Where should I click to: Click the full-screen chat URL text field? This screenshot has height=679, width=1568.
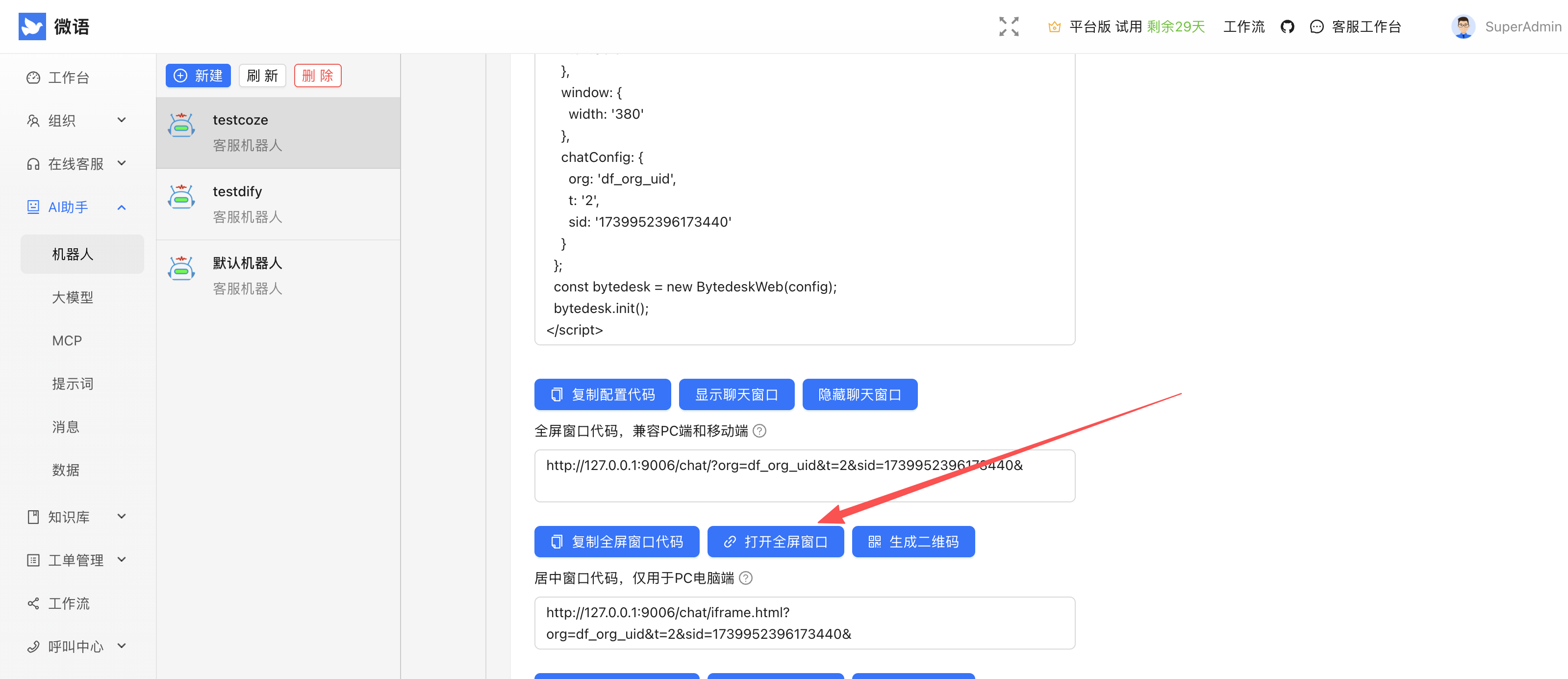click(x=804, y=475)
